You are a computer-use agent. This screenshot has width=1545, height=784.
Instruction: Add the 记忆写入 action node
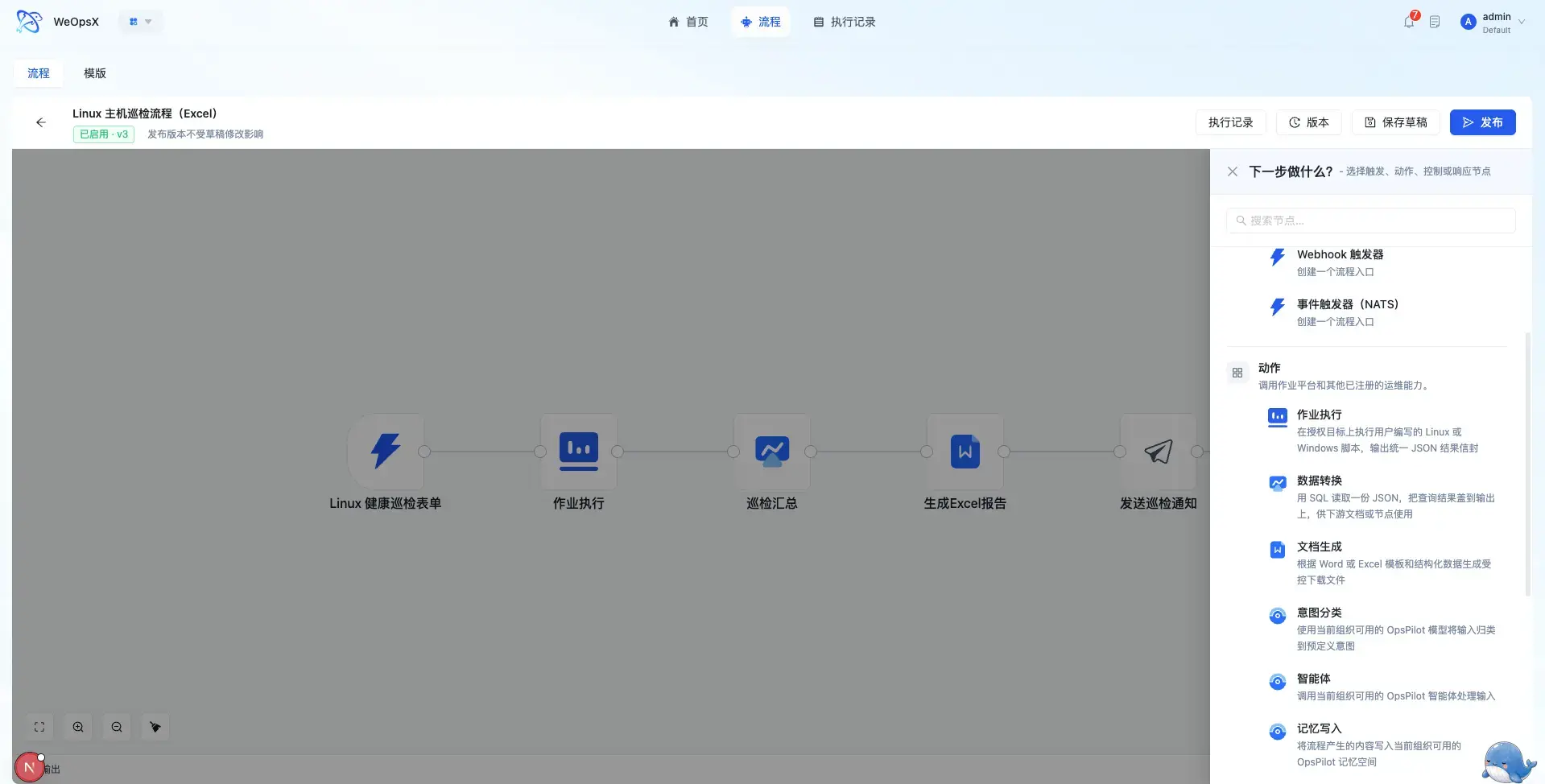tap(1383, 745)
